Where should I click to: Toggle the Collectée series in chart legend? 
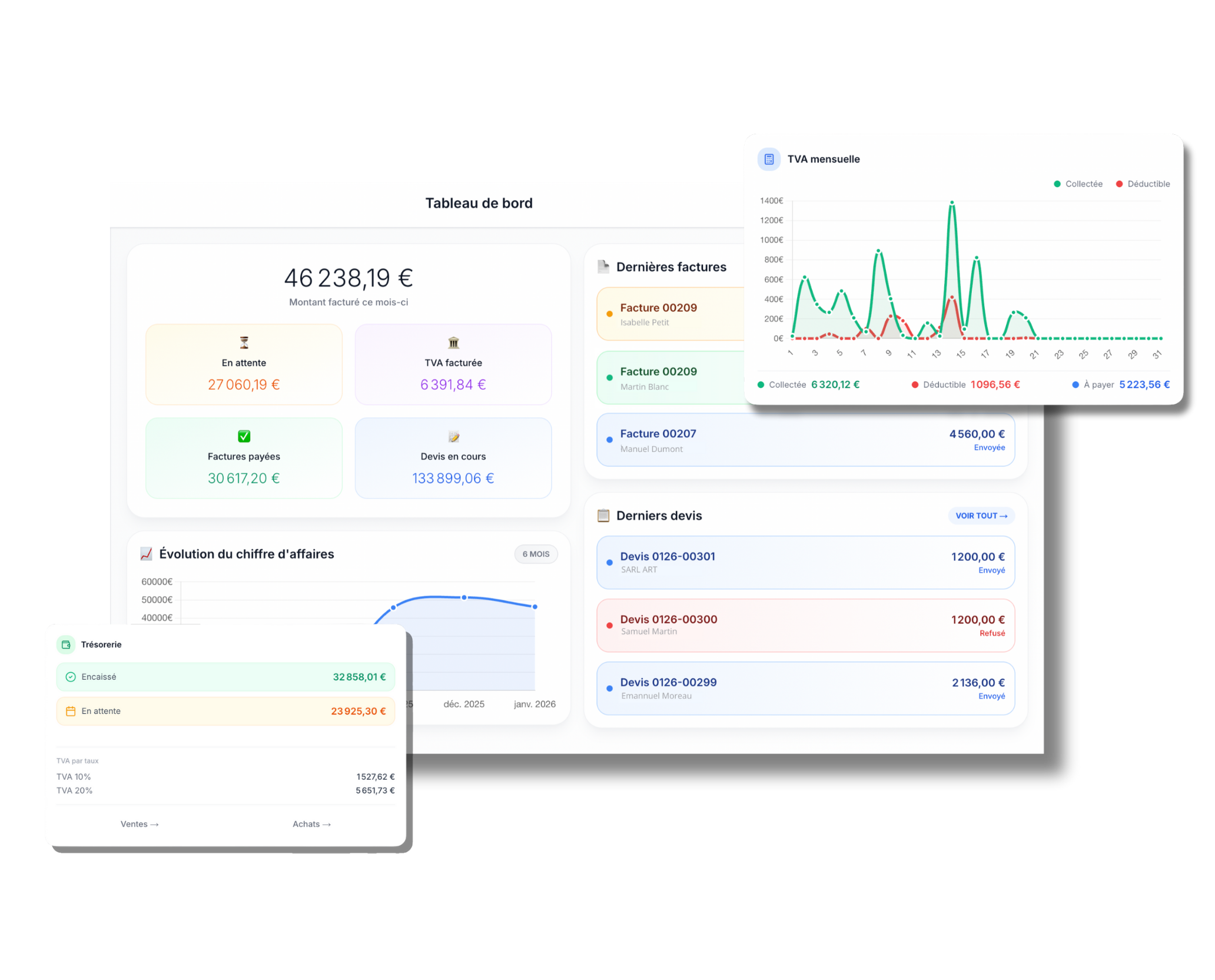pos(1078,184)
